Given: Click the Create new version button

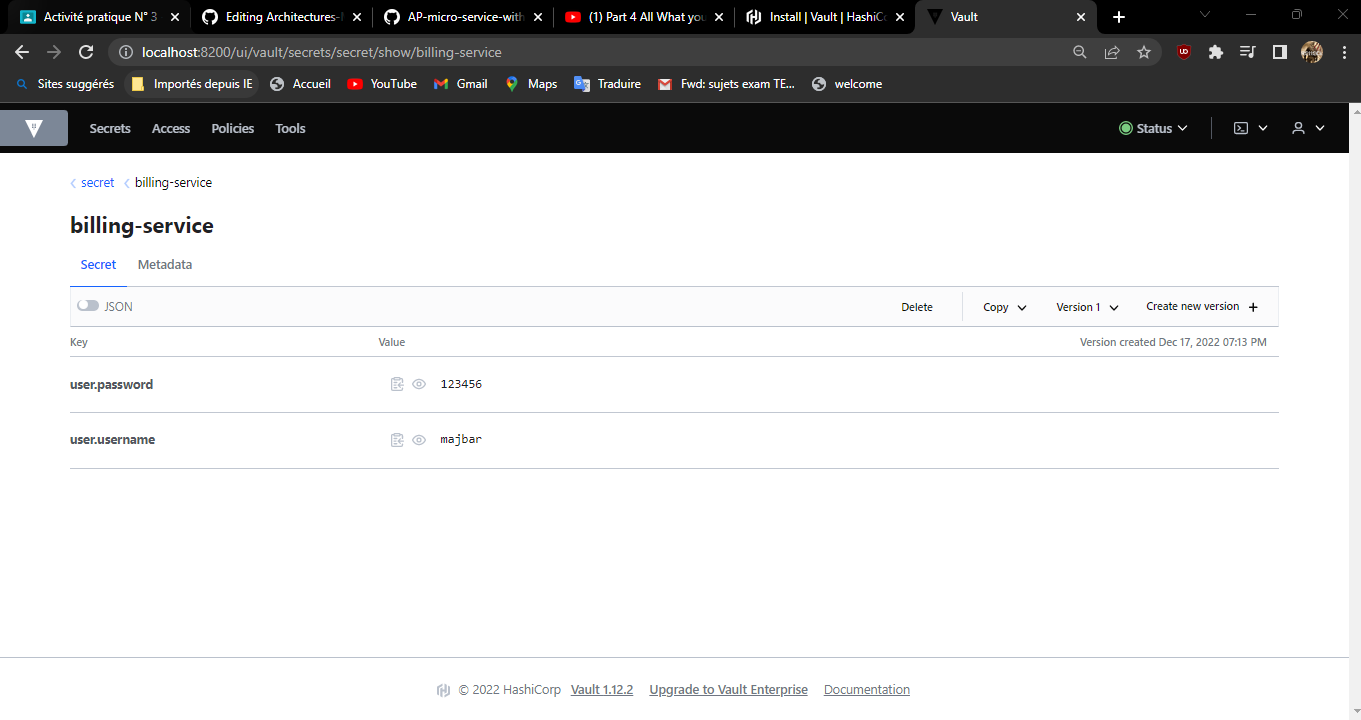Looking at the screenshot, I should pos(1202,306).
